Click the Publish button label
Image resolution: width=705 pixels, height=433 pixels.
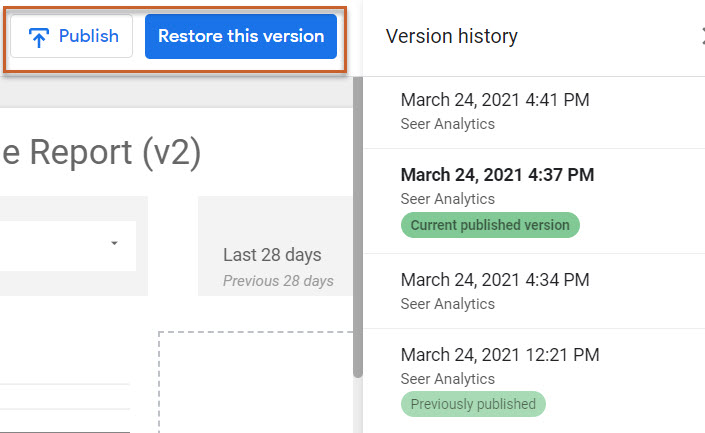coord(89,37)
